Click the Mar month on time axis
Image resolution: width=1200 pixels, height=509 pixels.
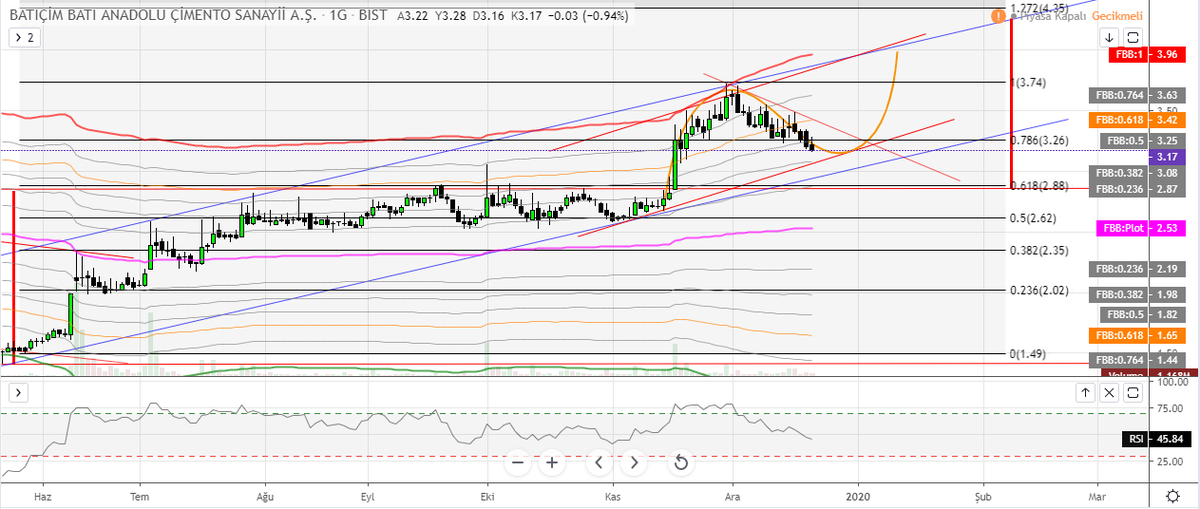pos(1097,495)
